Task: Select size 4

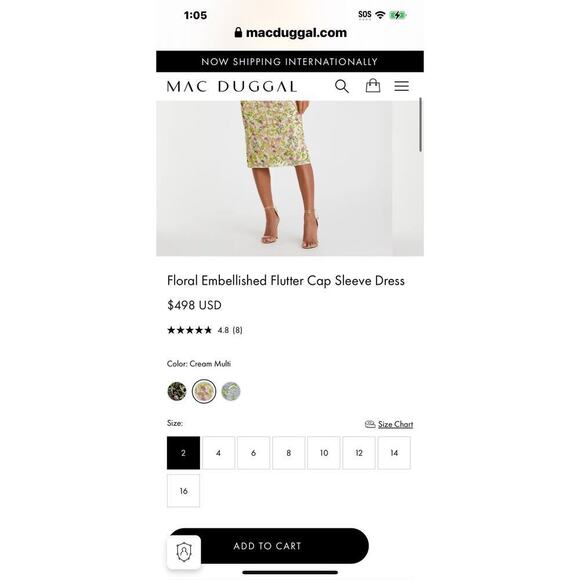Action: 218,453
